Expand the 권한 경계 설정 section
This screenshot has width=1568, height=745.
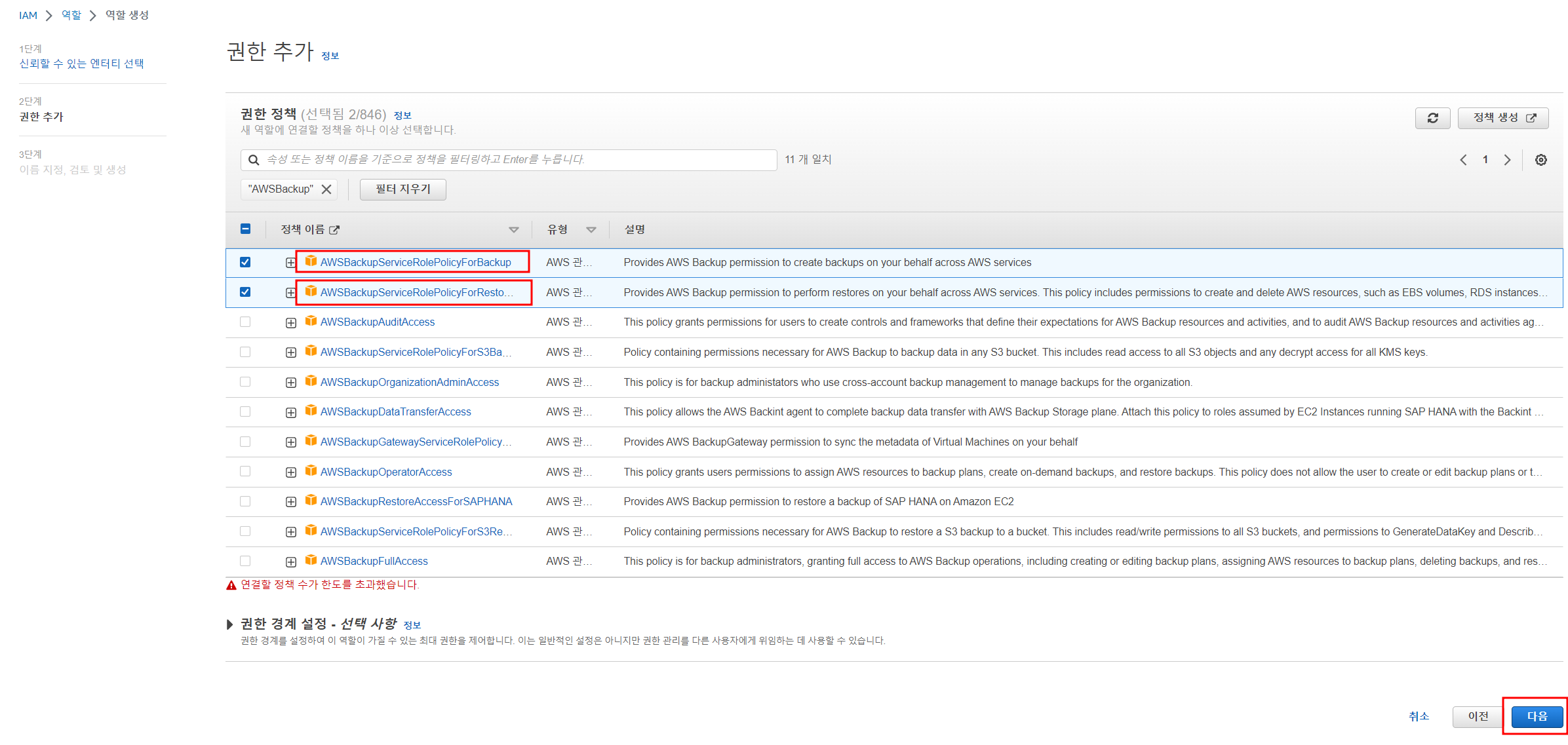[x=229, y=624]
